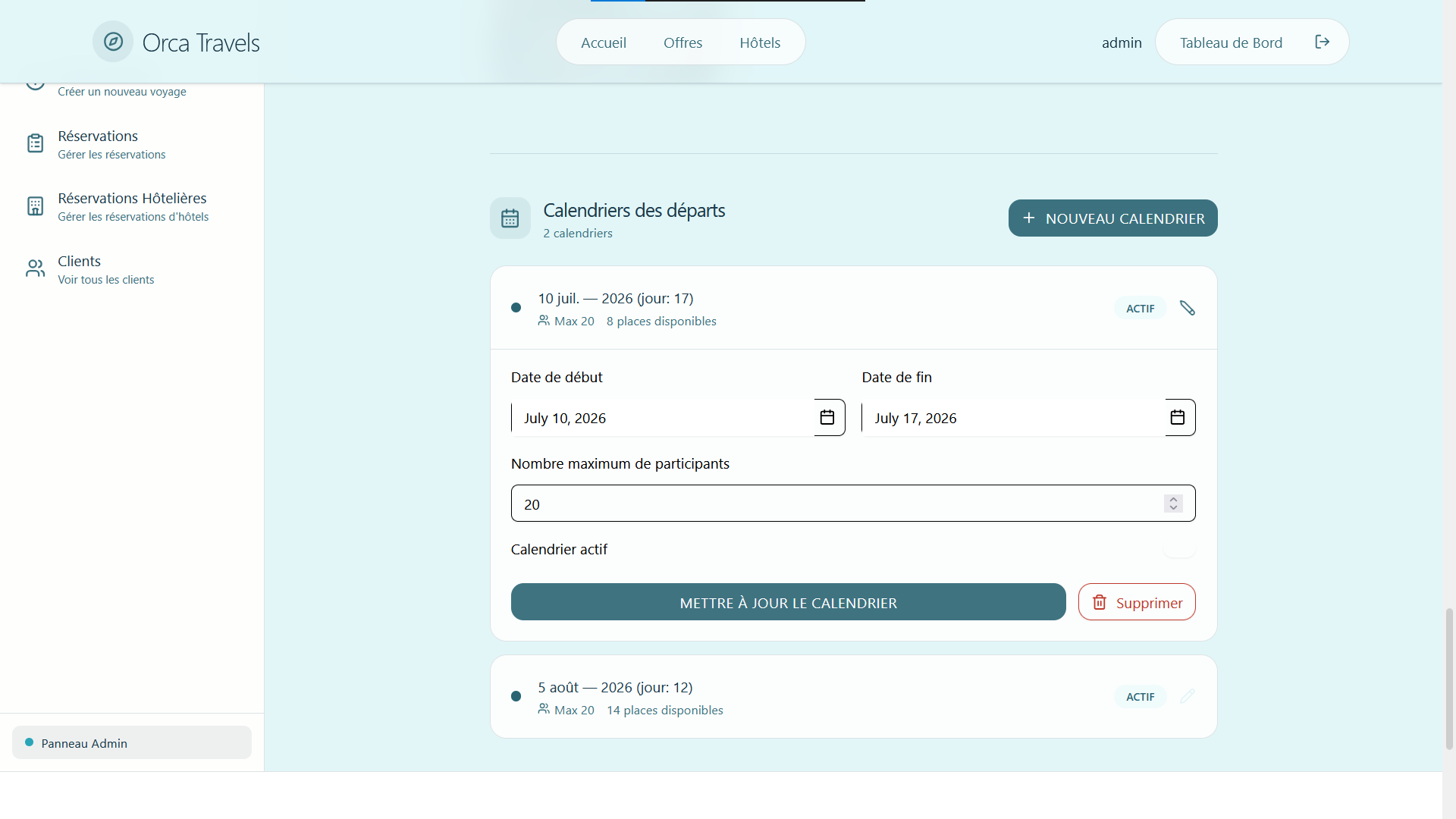Screen dimensions: 1456x819
Task: Click the ACTIF badge on 10 juil. calendar
Action: click(1140, 309)
